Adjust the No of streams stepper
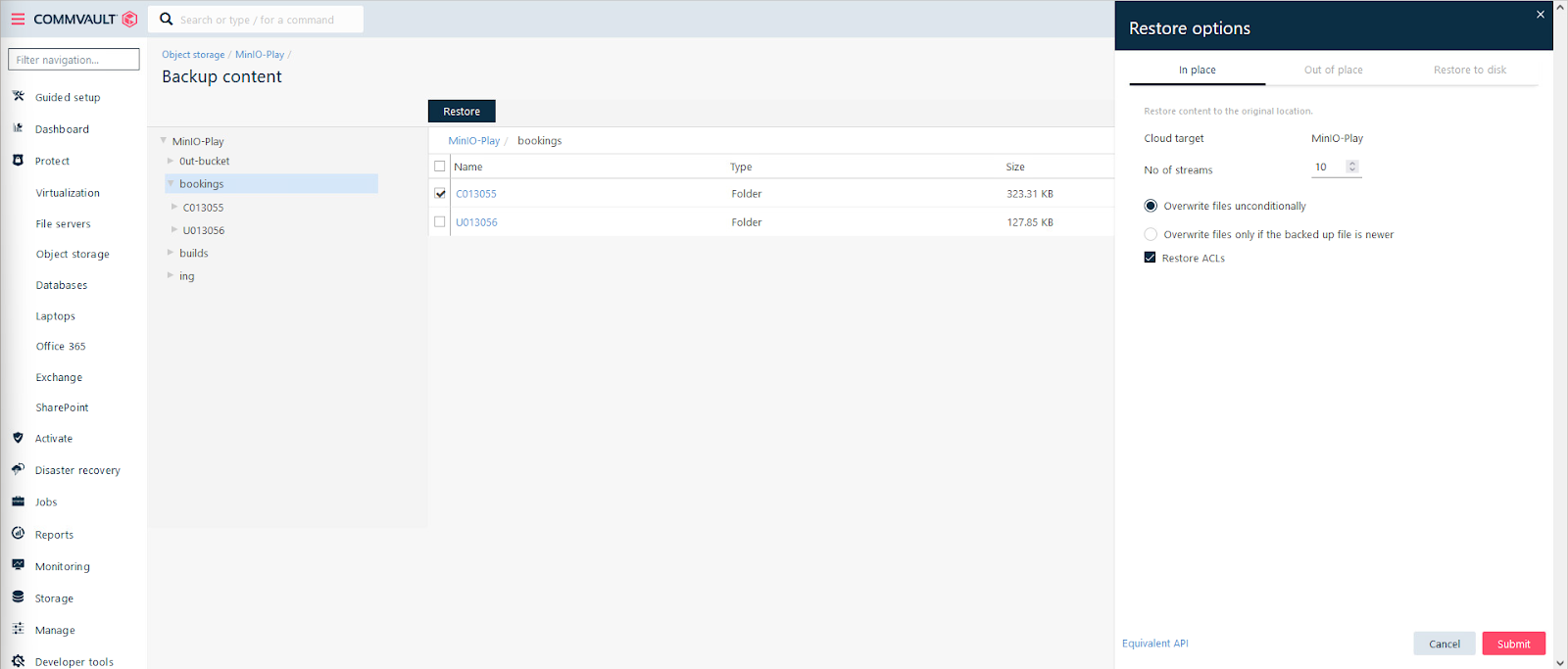 1352,167
